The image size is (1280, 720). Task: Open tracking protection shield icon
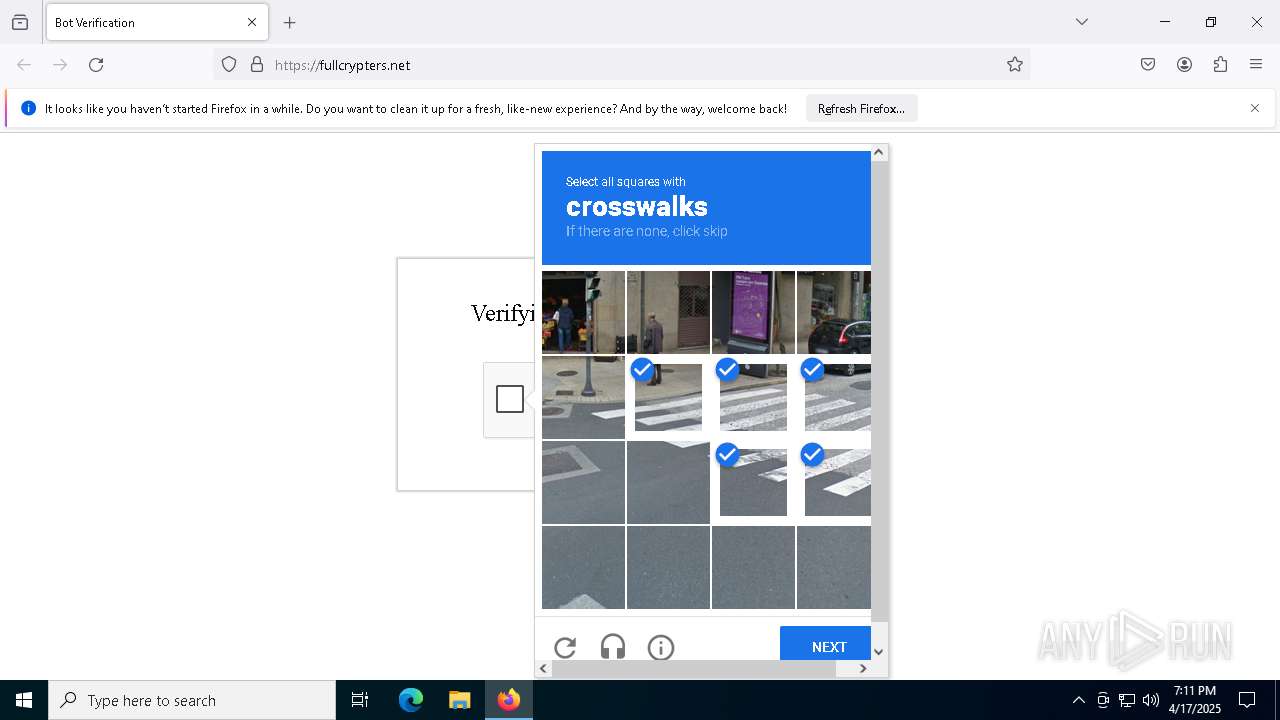click(x=229, y=65)
